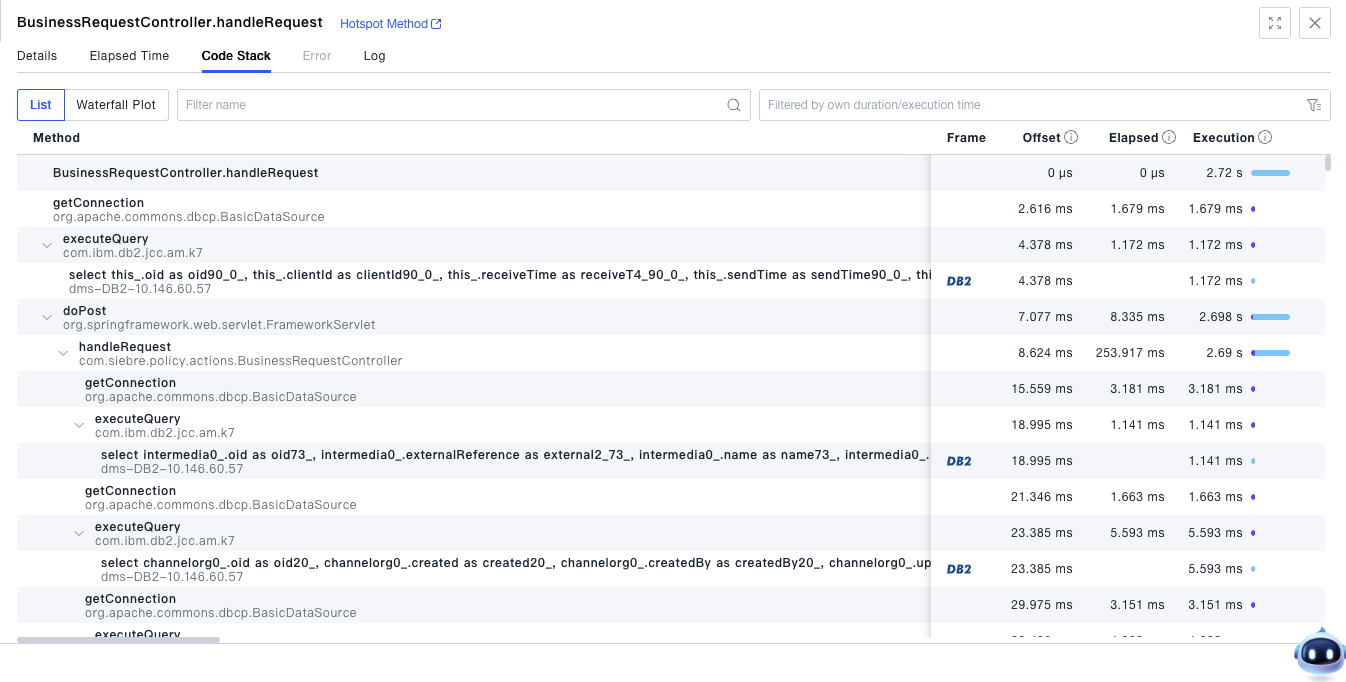Click the Offset column info icon
This screenshot has height=682, width=1346.
tap(1071, 138)
